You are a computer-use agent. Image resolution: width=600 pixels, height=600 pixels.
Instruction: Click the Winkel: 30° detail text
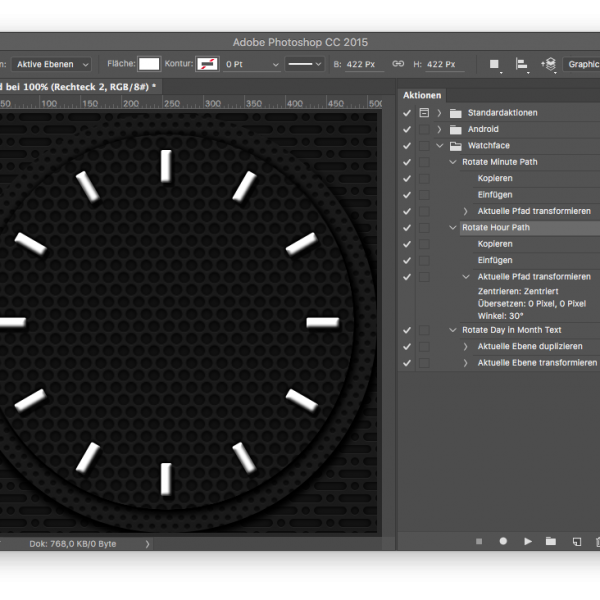[500, 316]
